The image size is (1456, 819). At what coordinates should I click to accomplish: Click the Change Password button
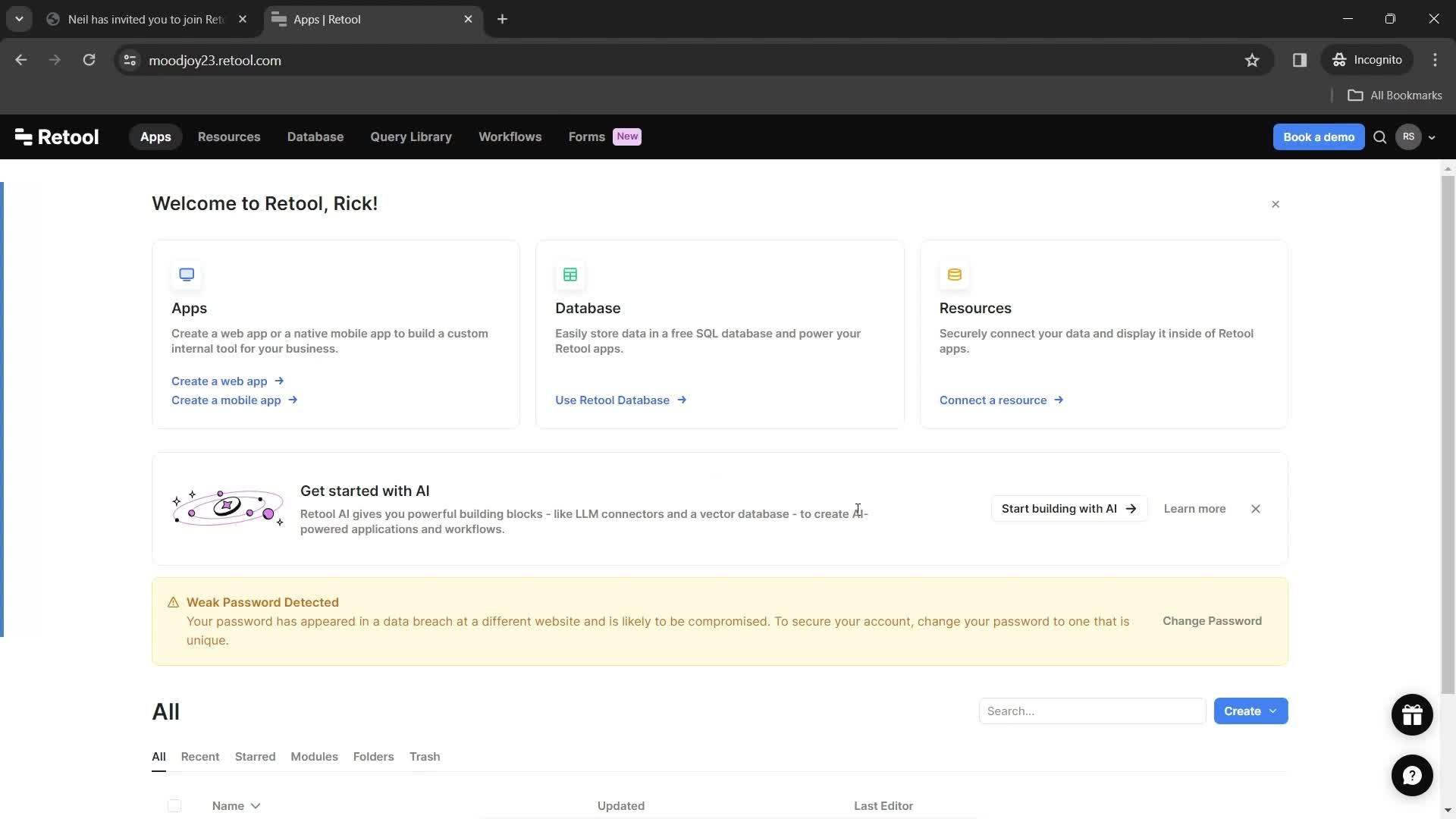click(x=1212, y=621)
